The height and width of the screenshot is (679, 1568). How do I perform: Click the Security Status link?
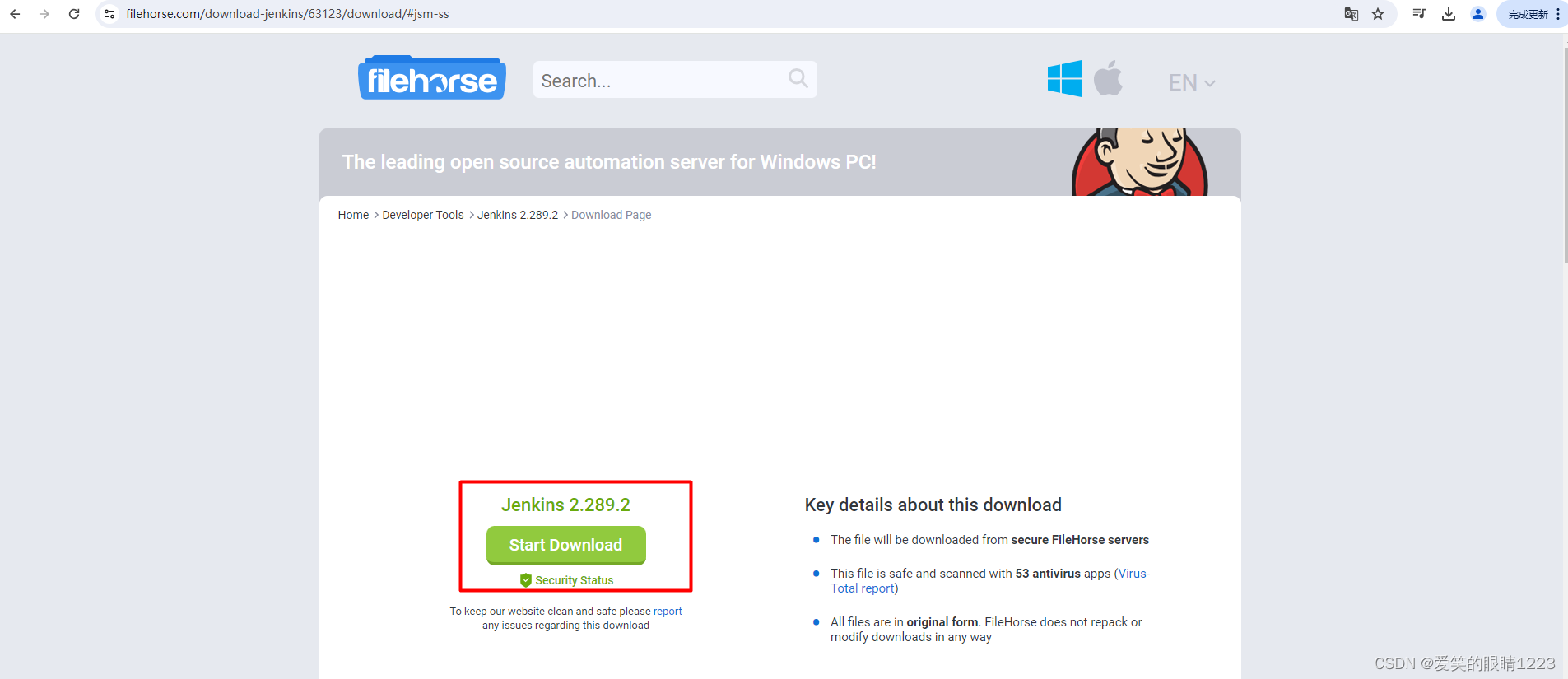(x=575, y=580)
